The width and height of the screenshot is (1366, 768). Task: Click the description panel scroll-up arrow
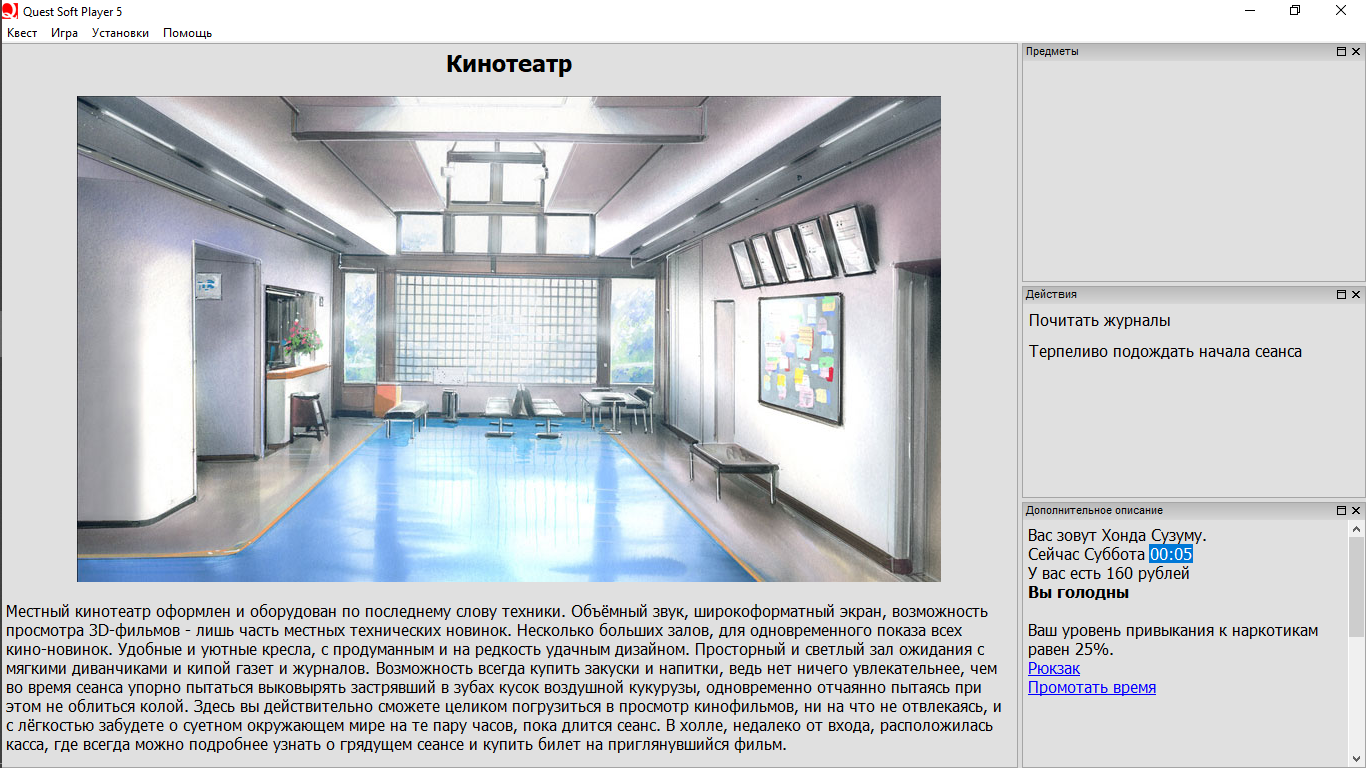coord(1356,529)
